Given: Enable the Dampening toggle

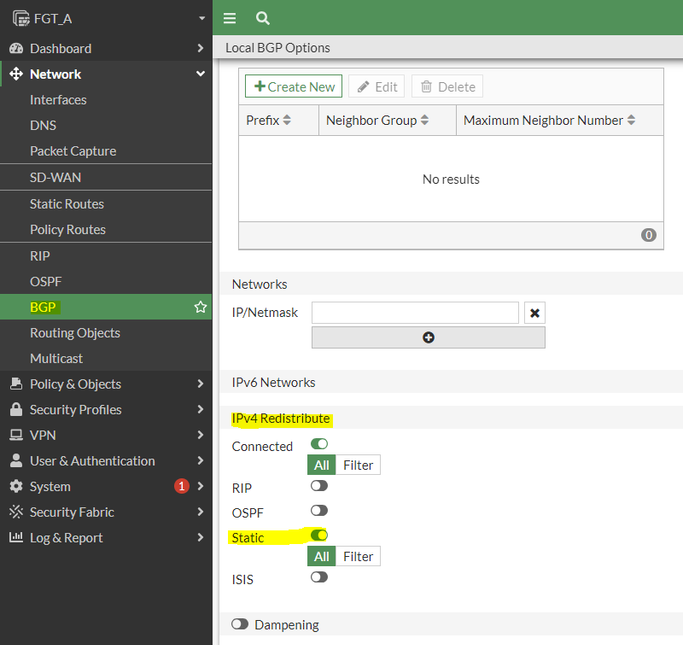Looking at the screenshot, I should click(240, 624).
